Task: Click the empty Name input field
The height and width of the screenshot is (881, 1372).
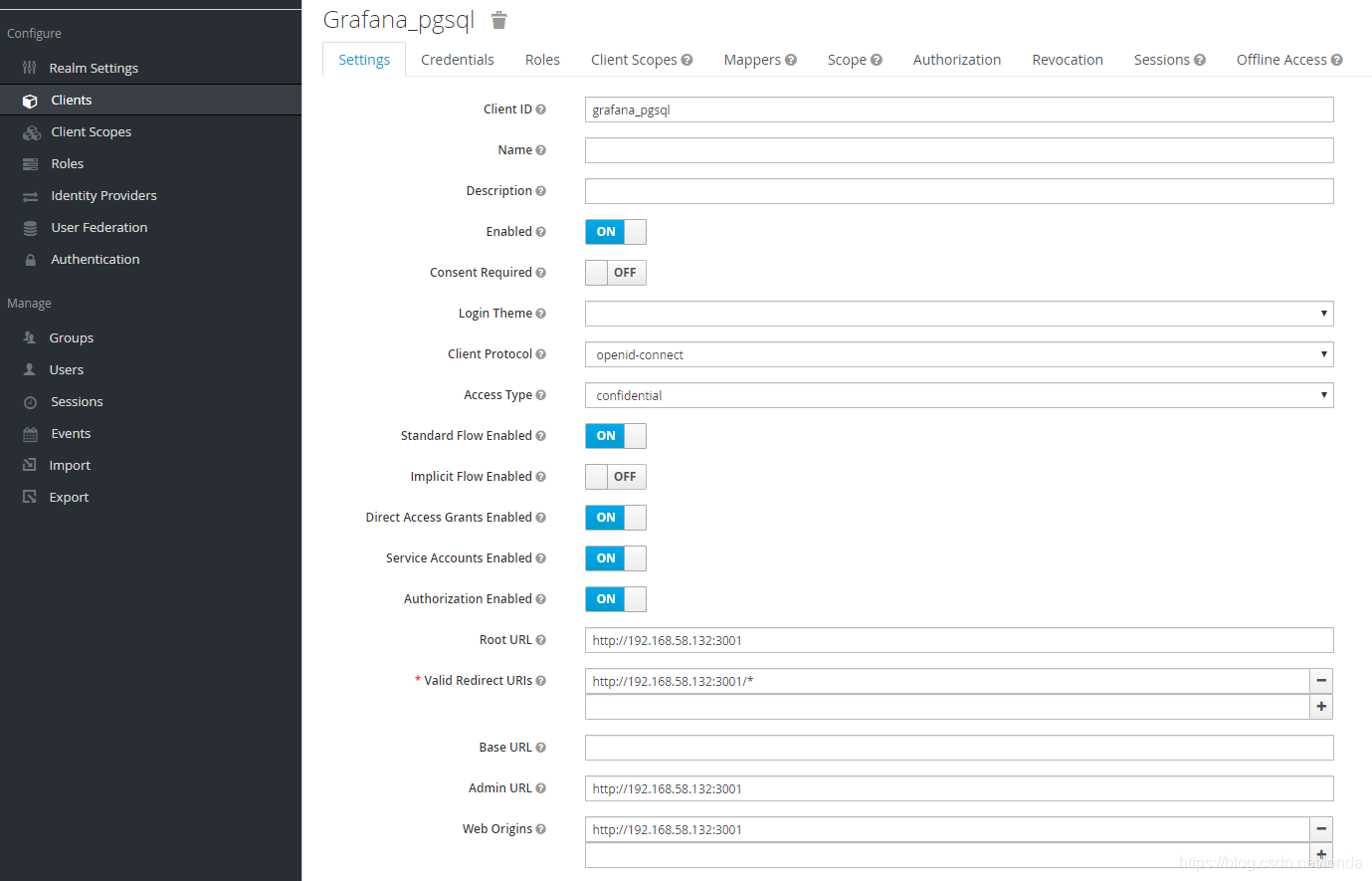Action: point(959,150)
